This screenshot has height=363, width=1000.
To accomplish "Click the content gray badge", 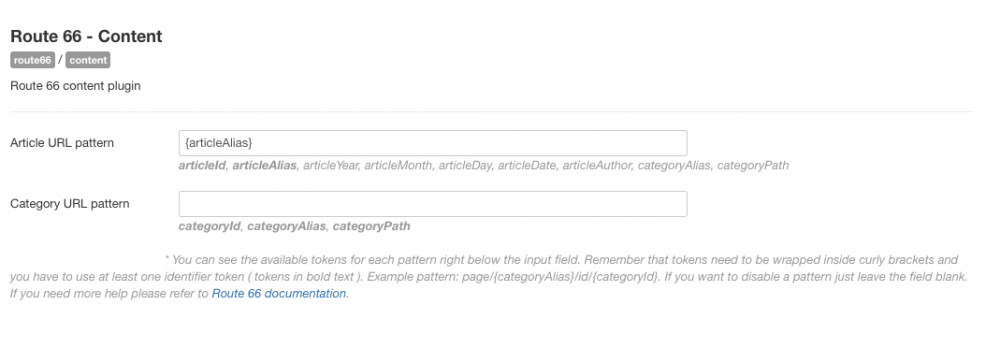I will click(88, 60).
